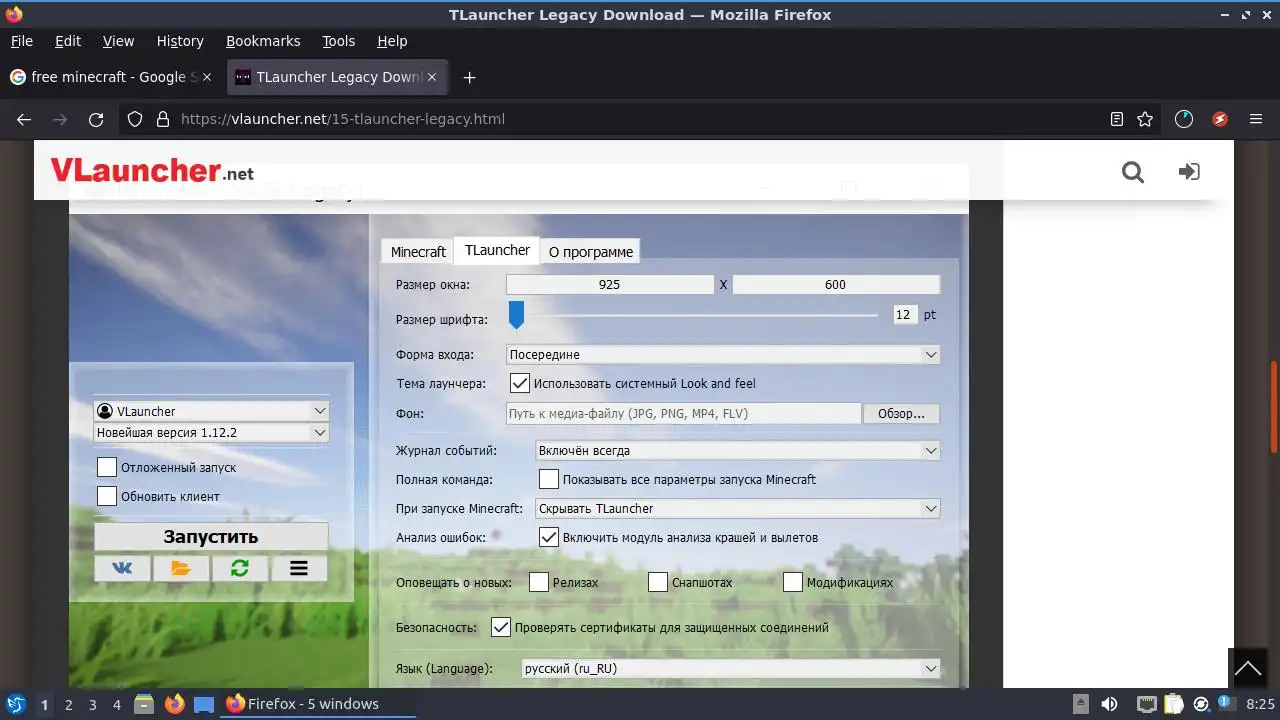1280x720 pixels.
Task: Open 'При запуске Minecraft' Скрывать TLauncher dropdown
Action: tap(738, 508)
